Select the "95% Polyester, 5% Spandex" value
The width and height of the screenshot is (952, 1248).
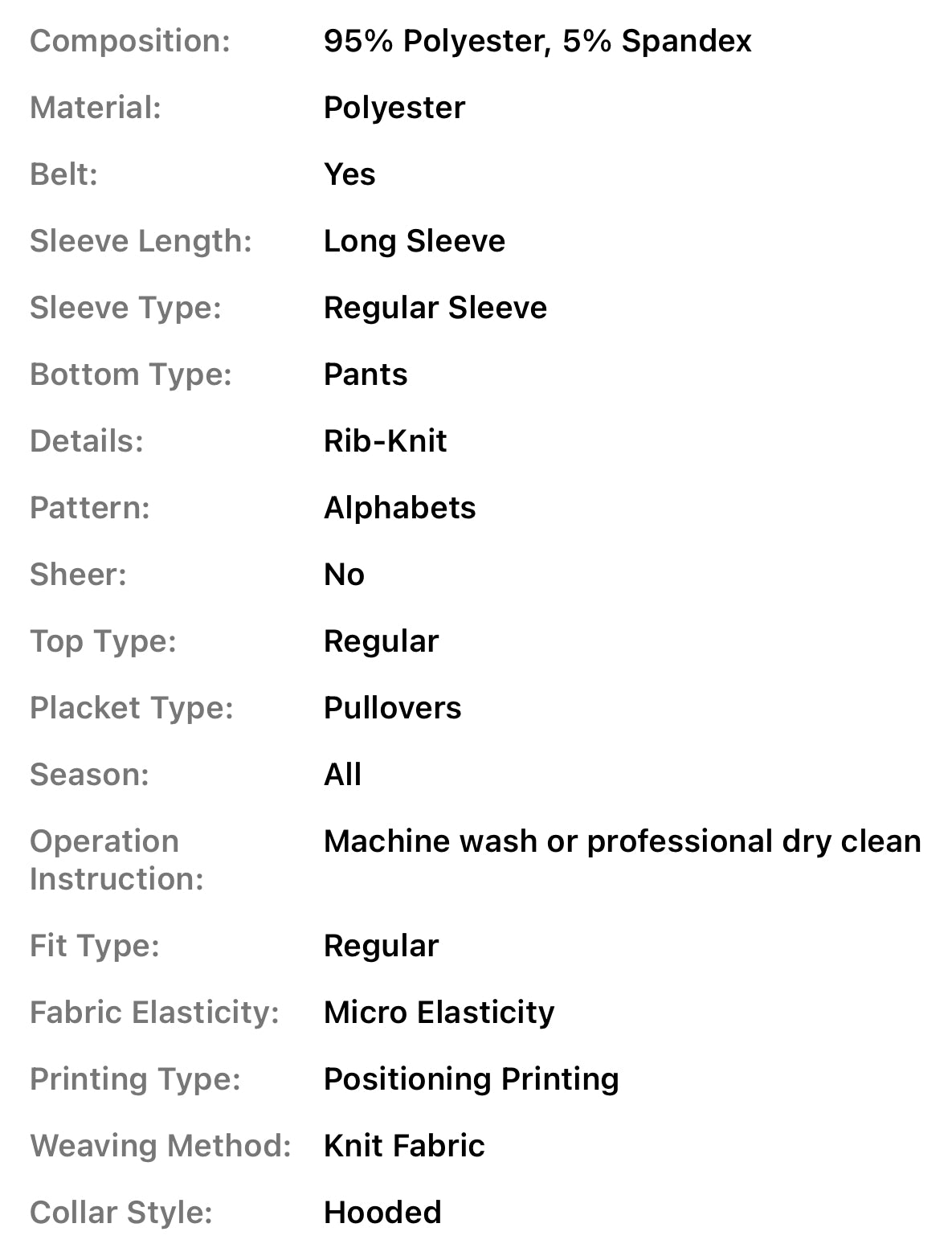[537, 41]
